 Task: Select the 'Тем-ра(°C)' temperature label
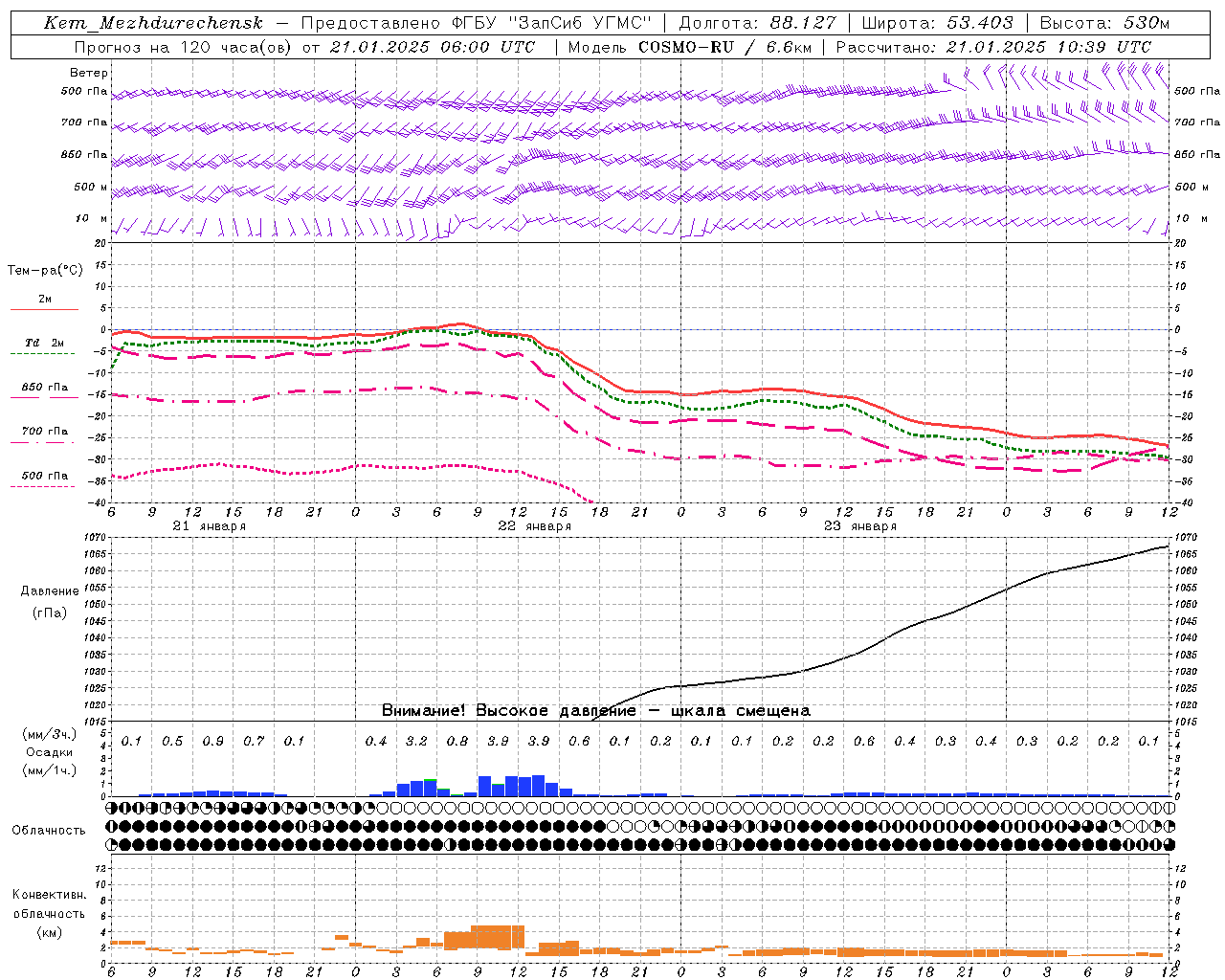coord(45,271)
